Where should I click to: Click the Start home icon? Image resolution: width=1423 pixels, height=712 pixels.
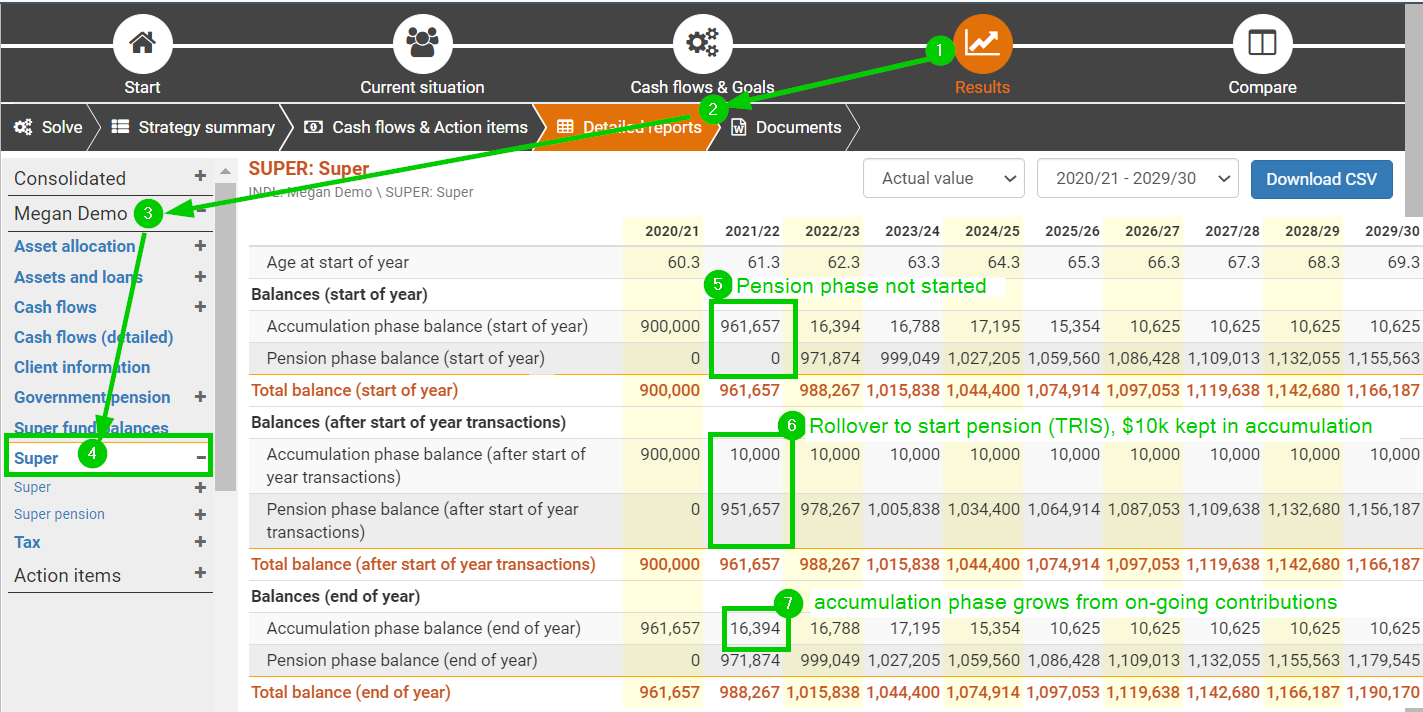(142, 44)
